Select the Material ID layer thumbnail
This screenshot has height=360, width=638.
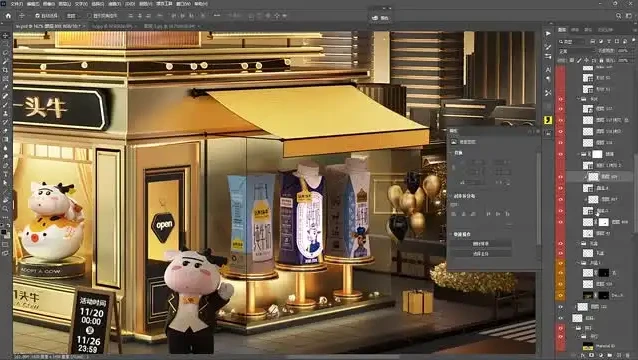588,346
